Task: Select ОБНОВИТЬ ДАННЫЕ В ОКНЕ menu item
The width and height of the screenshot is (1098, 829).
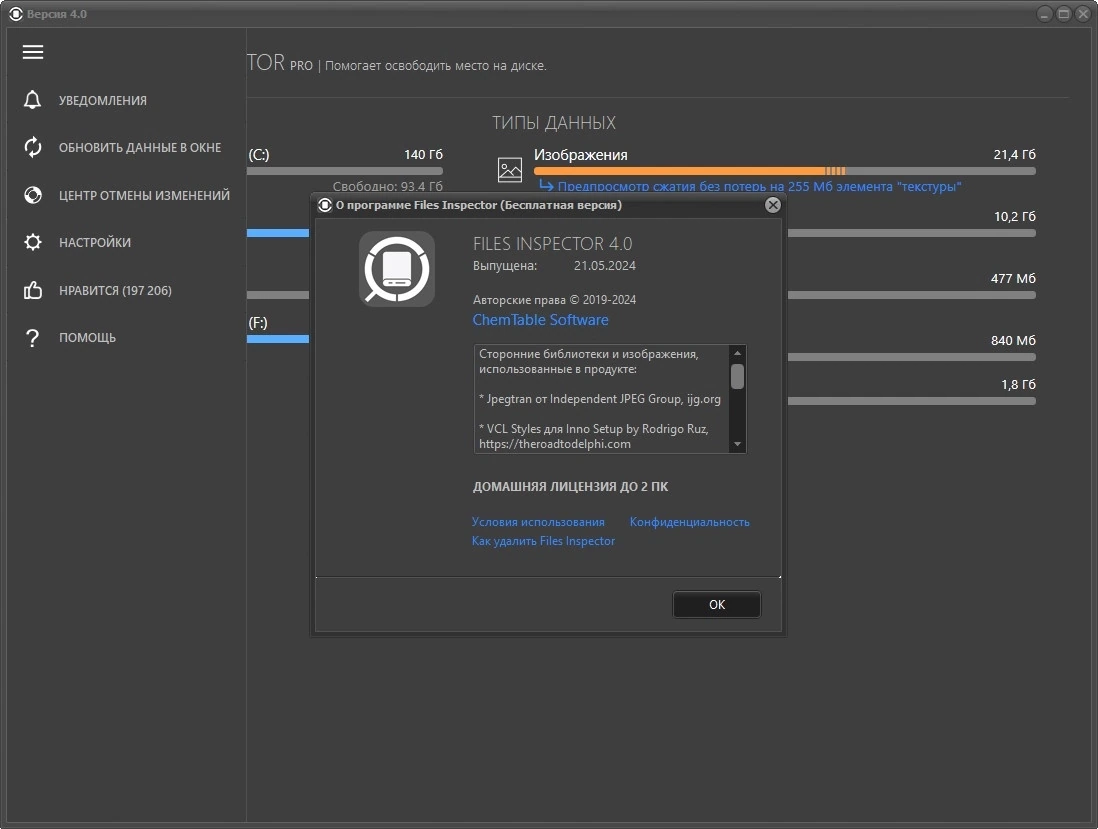Action: (x=140, y=147)
